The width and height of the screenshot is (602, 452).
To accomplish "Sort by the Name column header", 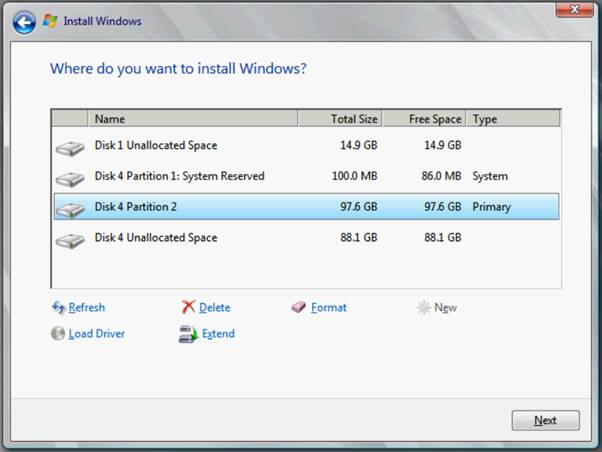I will click(x=192, y=119).
